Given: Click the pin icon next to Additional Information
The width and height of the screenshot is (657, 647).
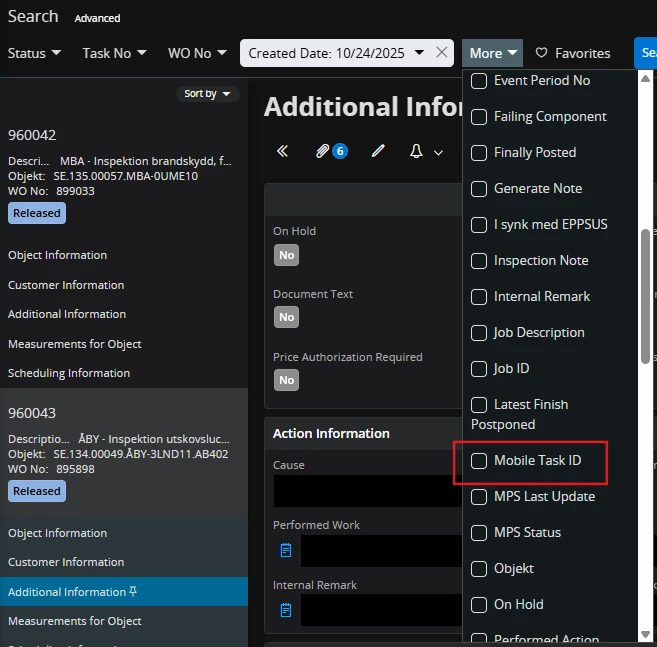Looking at the screenshot, I should (134, 592).
